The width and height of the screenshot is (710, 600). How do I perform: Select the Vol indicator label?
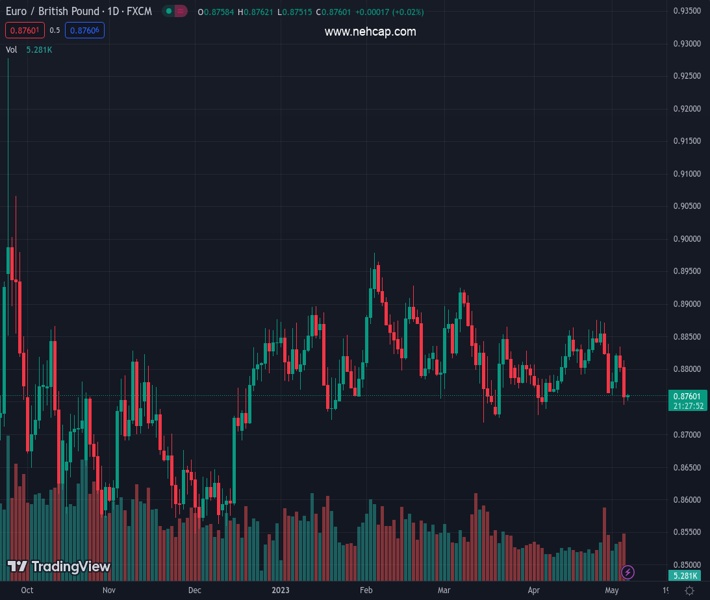click(12, 49)
